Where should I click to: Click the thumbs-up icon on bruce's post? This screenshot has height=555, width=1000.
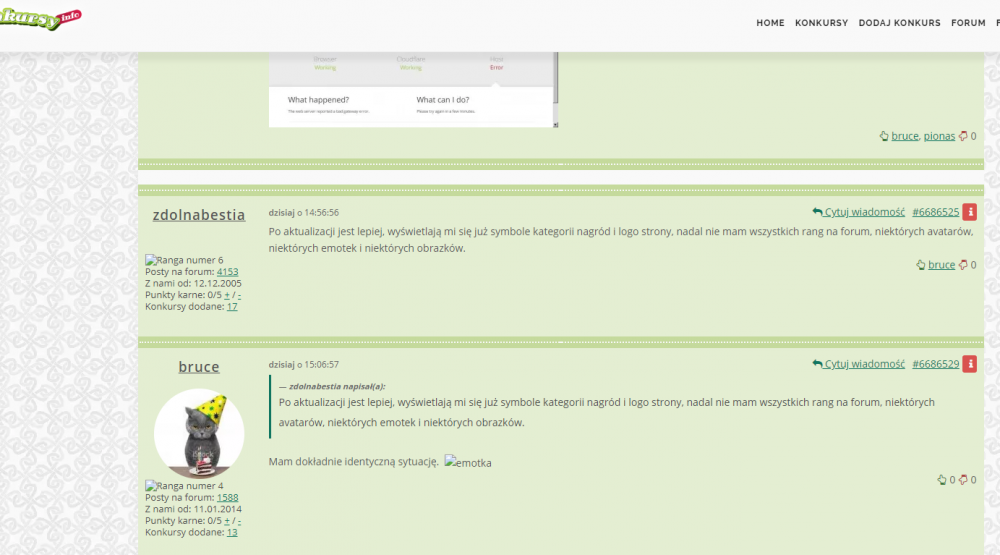pos(941,480)
